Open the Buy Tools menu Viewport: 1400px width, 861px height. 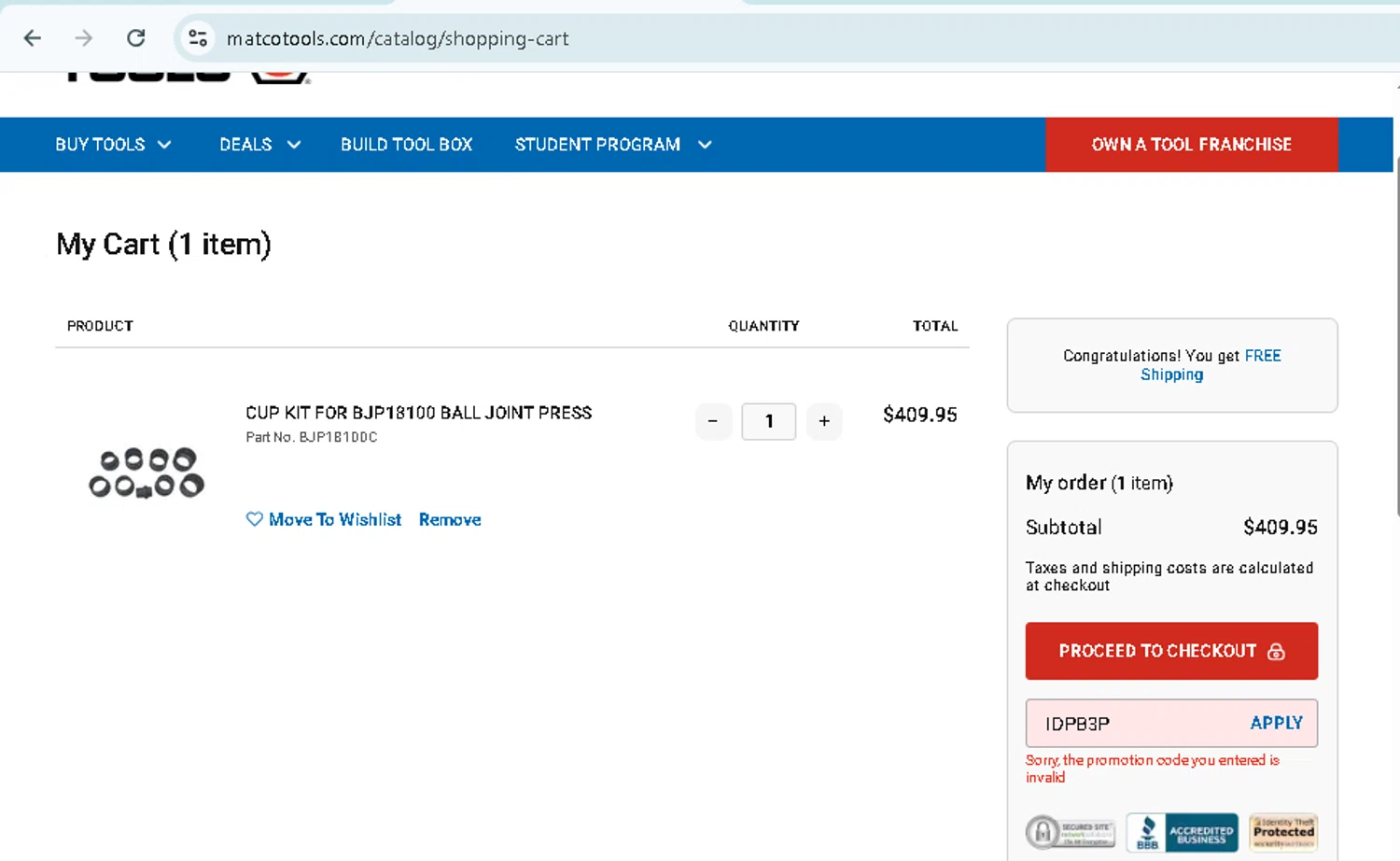click(x=113, y=145)
